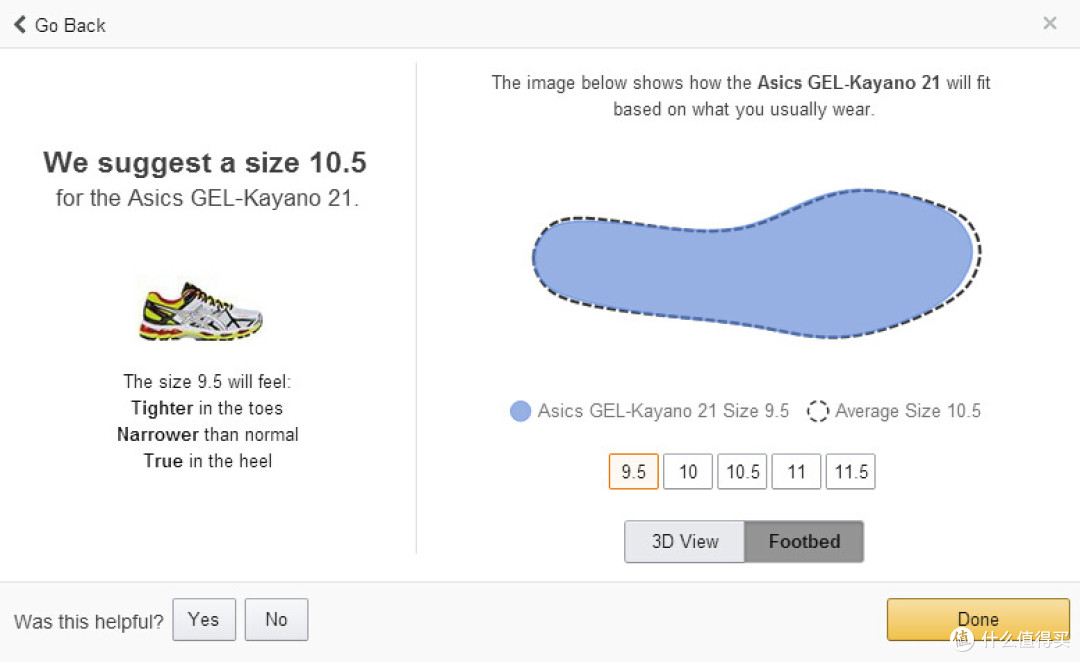Select size 10.5 option

[742, 472]
